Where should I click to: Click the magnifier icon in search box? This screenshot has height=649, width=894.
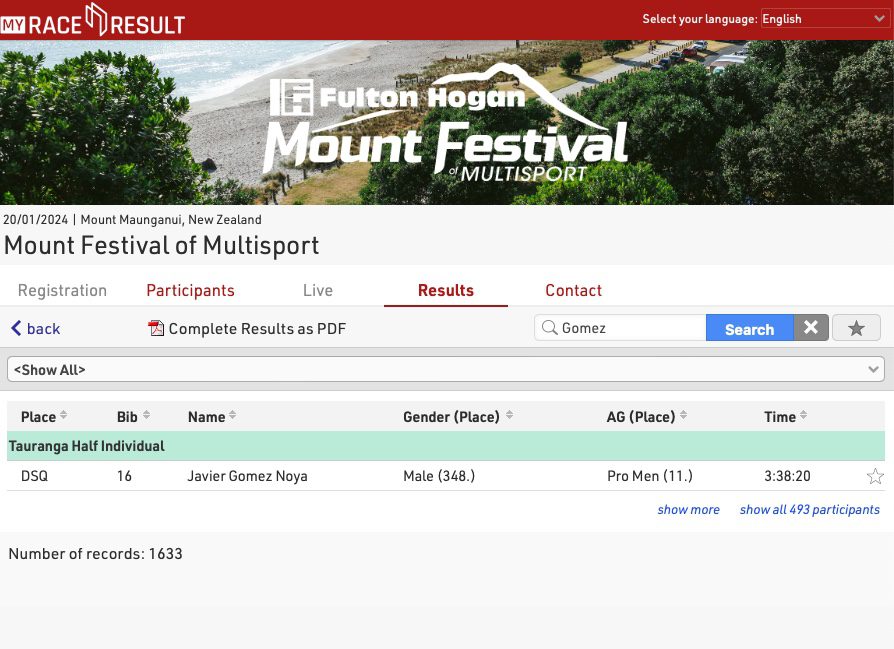click(x=549, y=328)
